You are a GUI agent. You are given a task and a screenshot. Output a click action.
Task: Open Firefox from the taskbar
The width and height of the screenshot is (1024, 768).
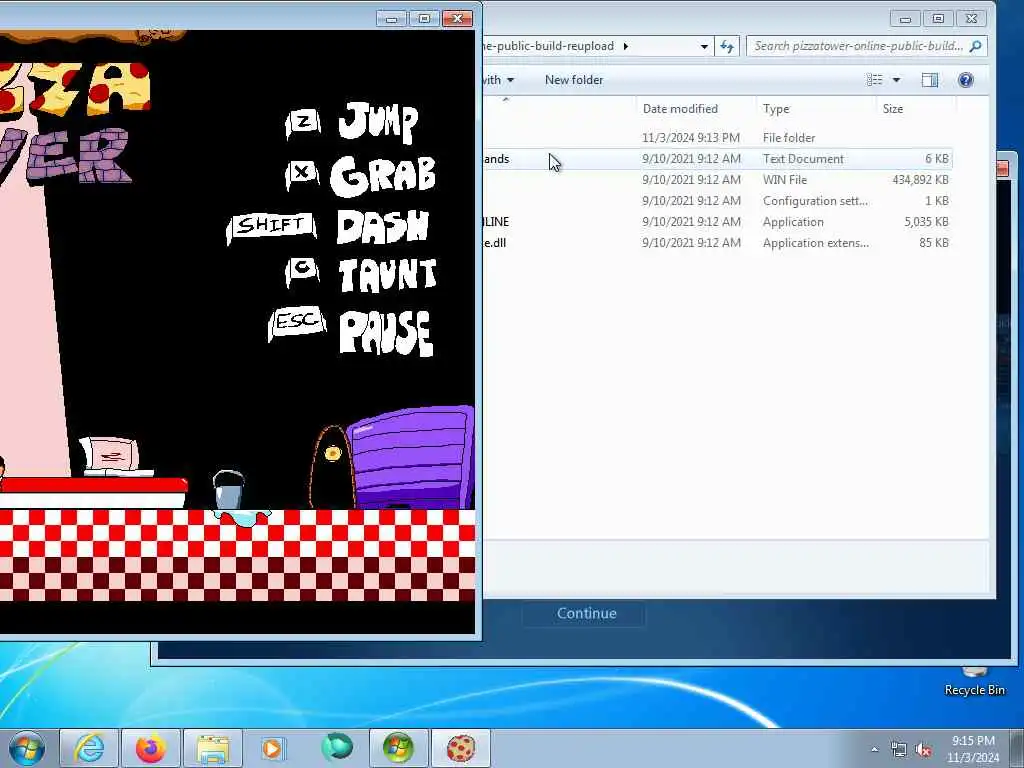pos(150,748)
